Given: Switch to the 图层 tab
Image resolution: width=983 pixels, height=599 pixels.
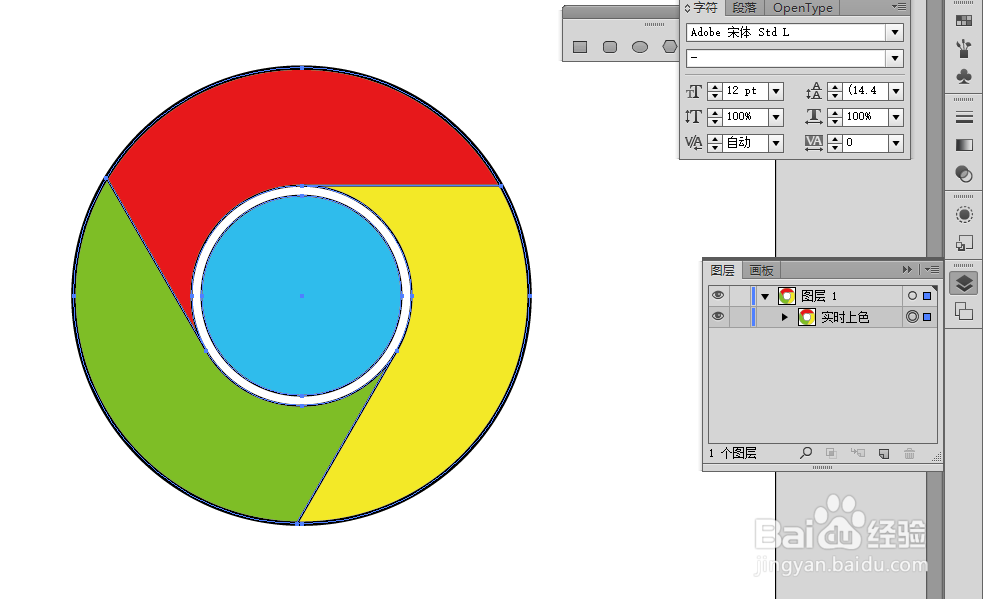Looking at the screenshot, I should pyautogui.click(x=722, y=270).
